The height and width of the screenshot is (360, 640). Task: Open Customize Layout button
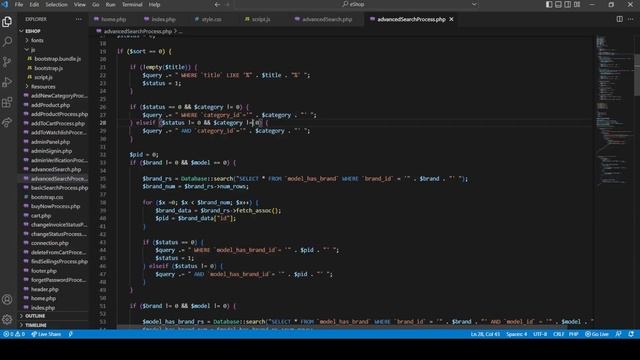click(x=577, y=4)
